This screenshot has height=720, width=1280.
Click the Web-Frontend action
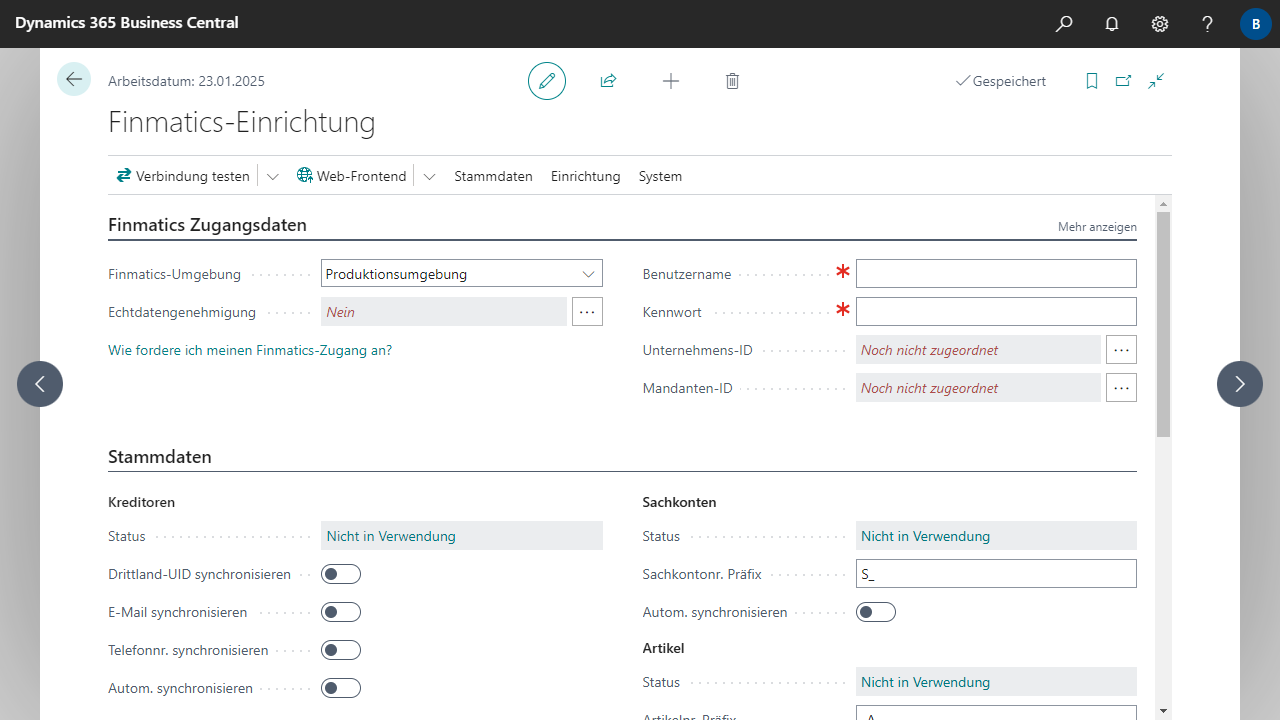pos(352,176)
